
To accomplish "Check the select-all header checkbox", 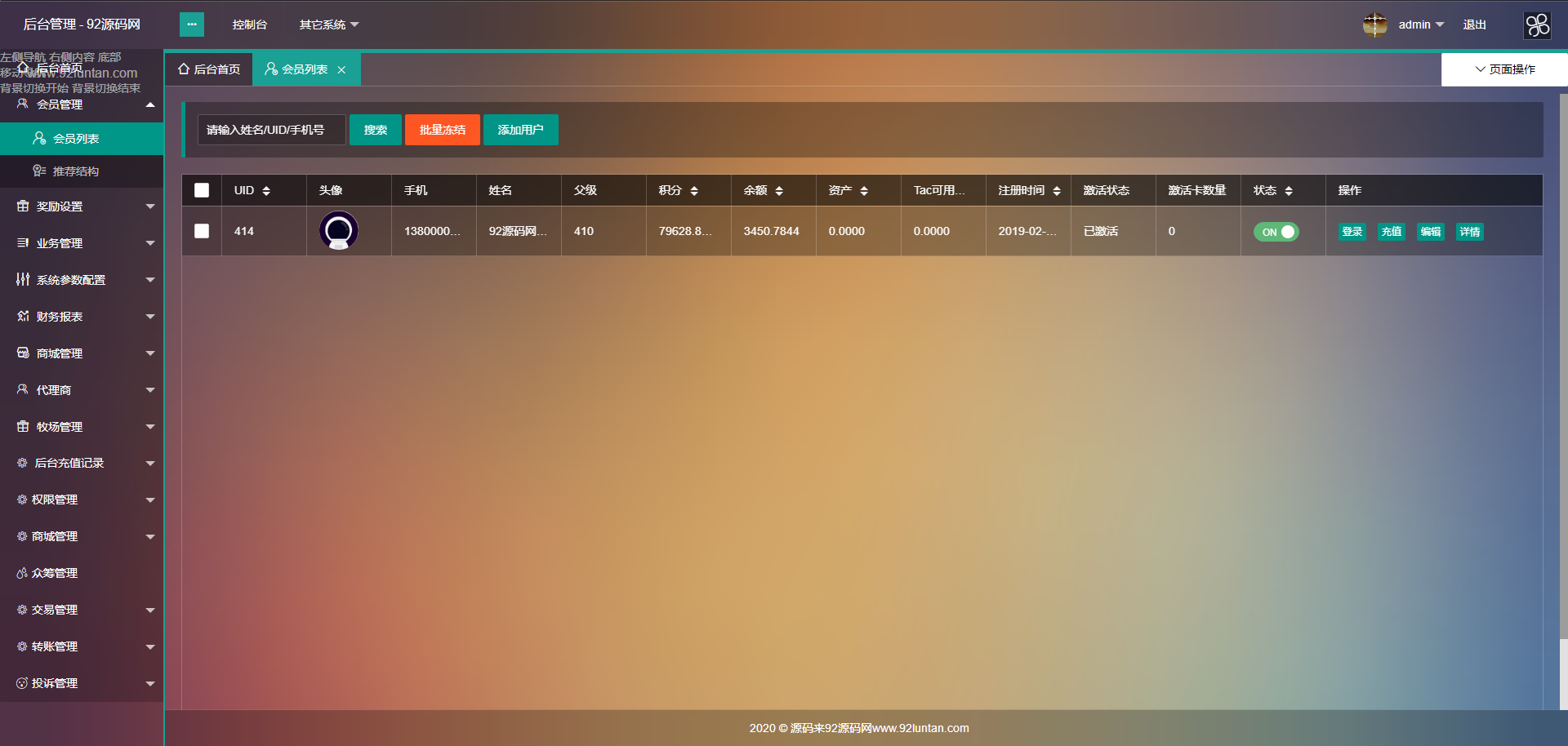I will 202,190.
